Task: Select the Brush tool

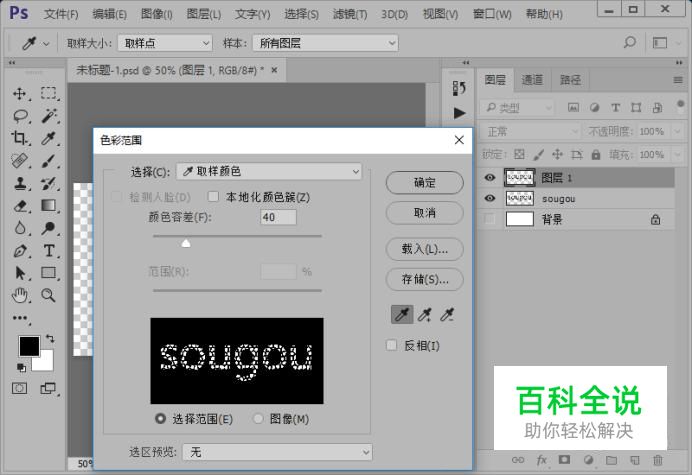Action: click(49, 161)
